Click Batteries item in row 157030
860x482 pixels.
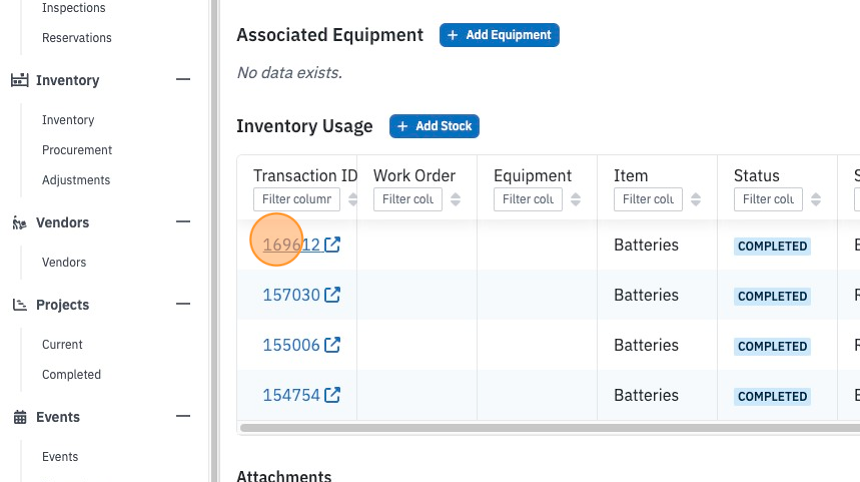point(646,295)
